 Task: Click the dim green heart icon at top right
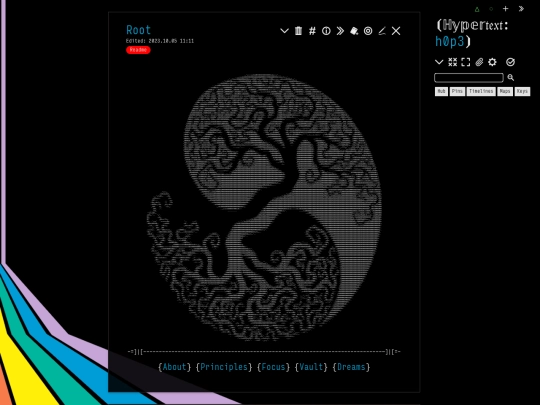point(491,9)
